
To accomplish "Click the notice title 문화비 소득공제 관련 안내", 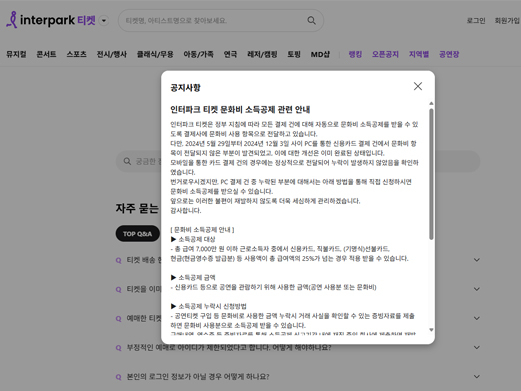I will [240, 110].
